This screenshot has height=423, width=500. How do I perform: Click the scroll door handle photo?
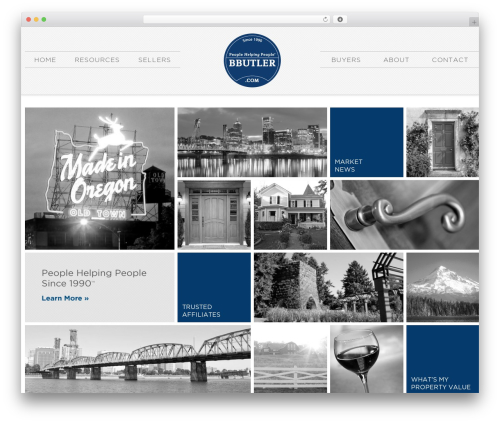[405, 215]
